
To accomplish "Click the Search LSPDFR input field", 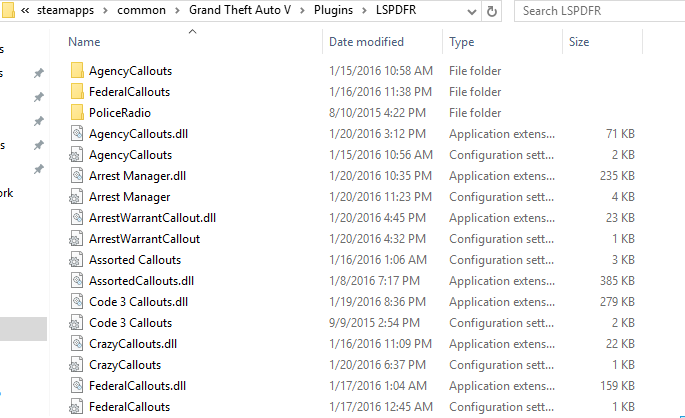I will point(599,11).
